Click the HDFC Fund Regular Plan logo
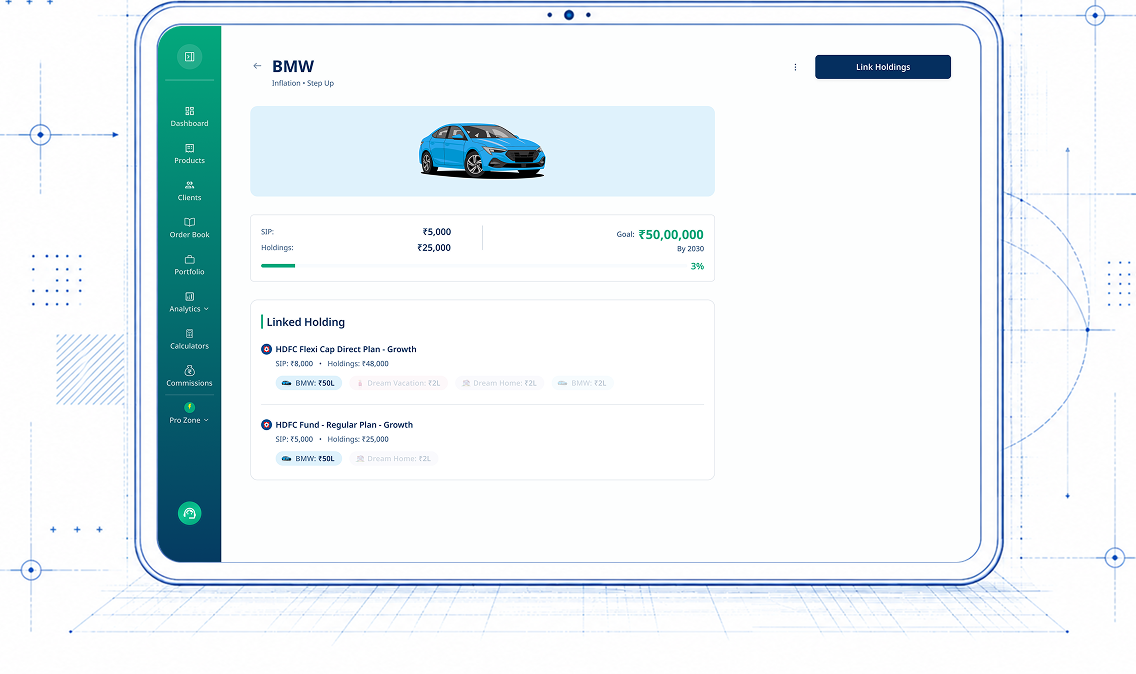 pyautogui.click(x=266, y=425)
